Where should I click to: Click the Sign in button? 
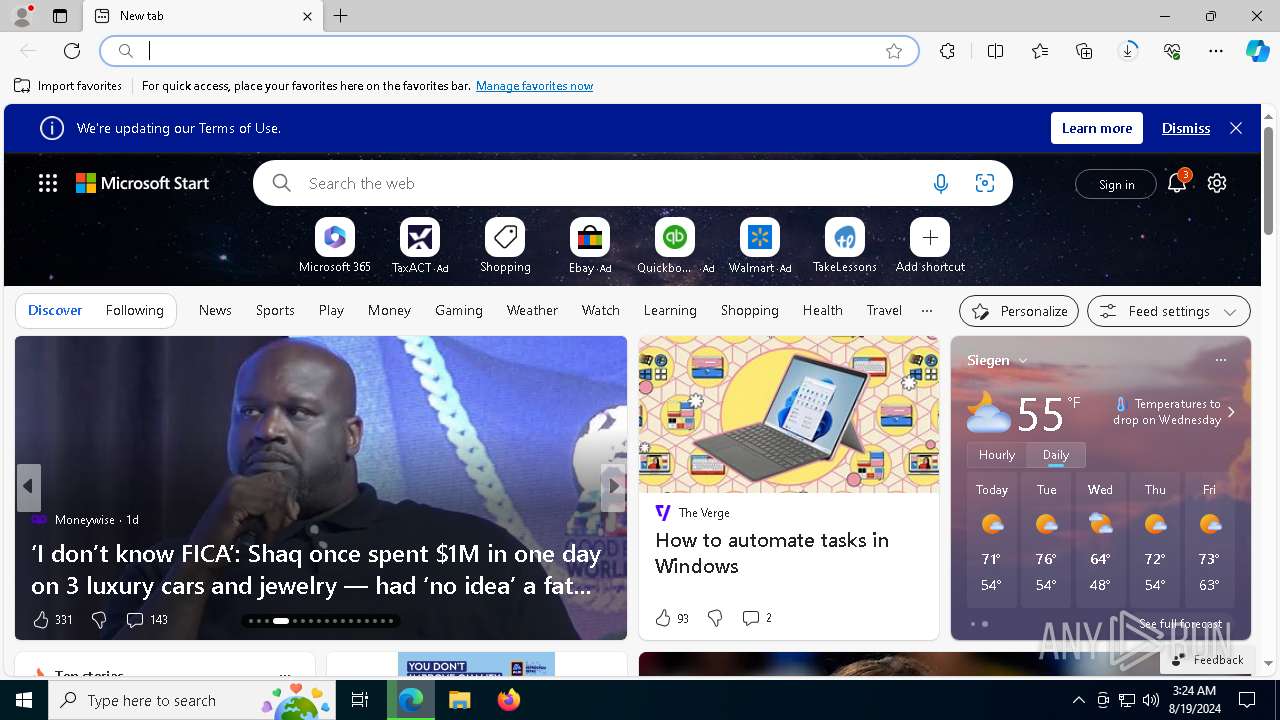[1116, 184]
